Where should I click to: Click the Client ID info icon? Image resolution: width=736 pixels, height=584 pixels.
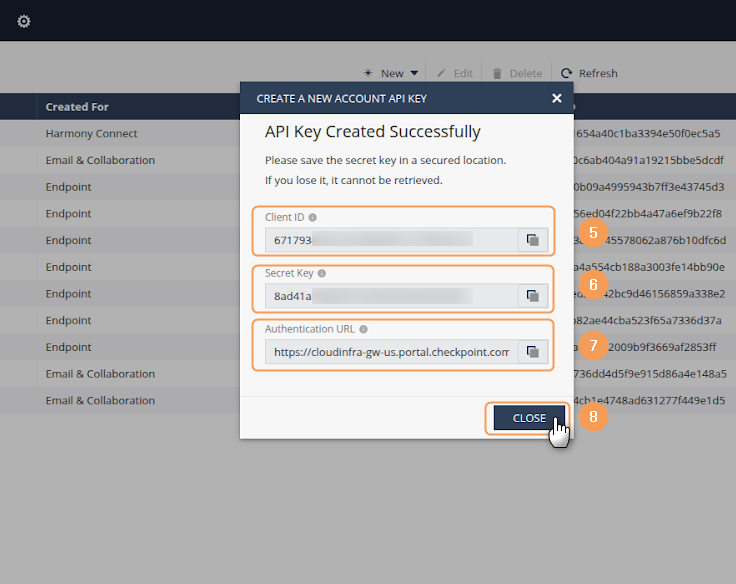(x=313, y=217)
